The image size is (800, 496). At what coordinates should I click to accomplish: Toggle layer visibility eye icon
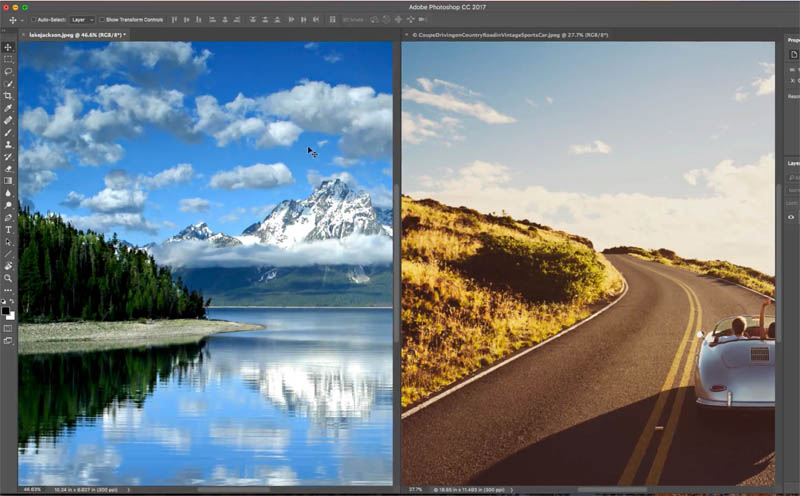click(x=791, y=217)
